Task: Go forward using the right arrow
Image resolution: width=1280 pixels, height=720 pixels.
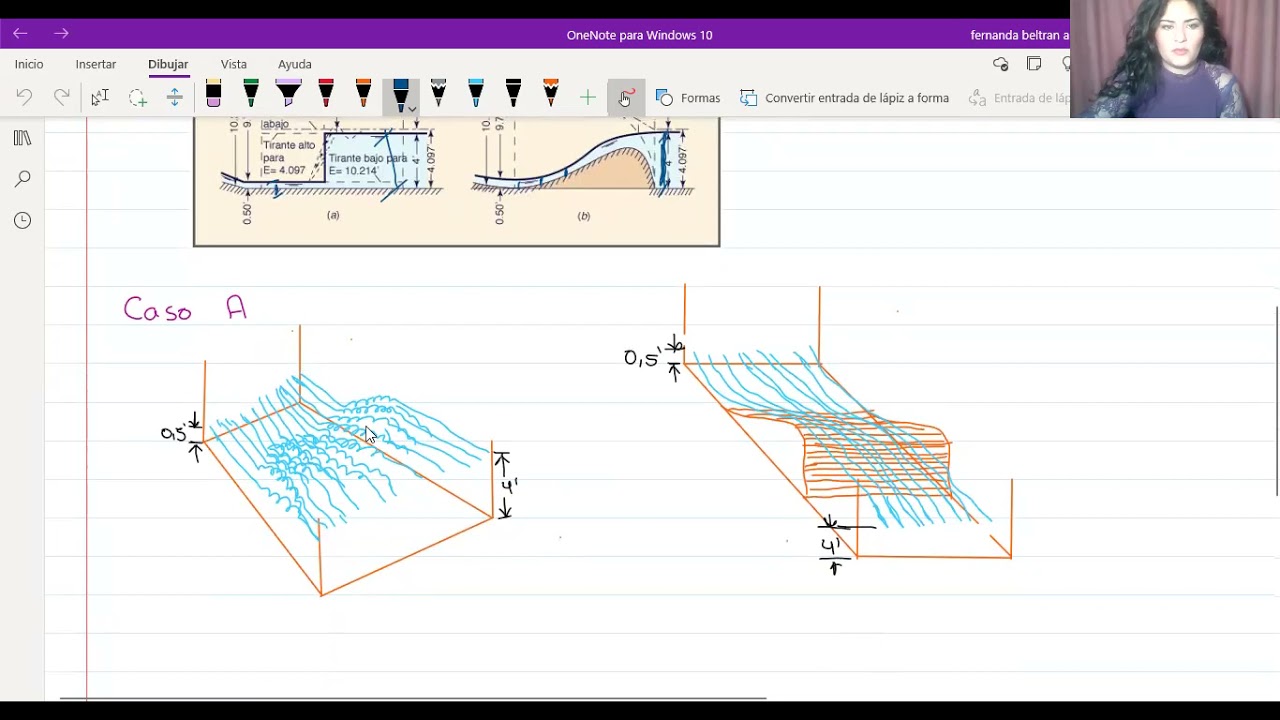Action: 61,34
